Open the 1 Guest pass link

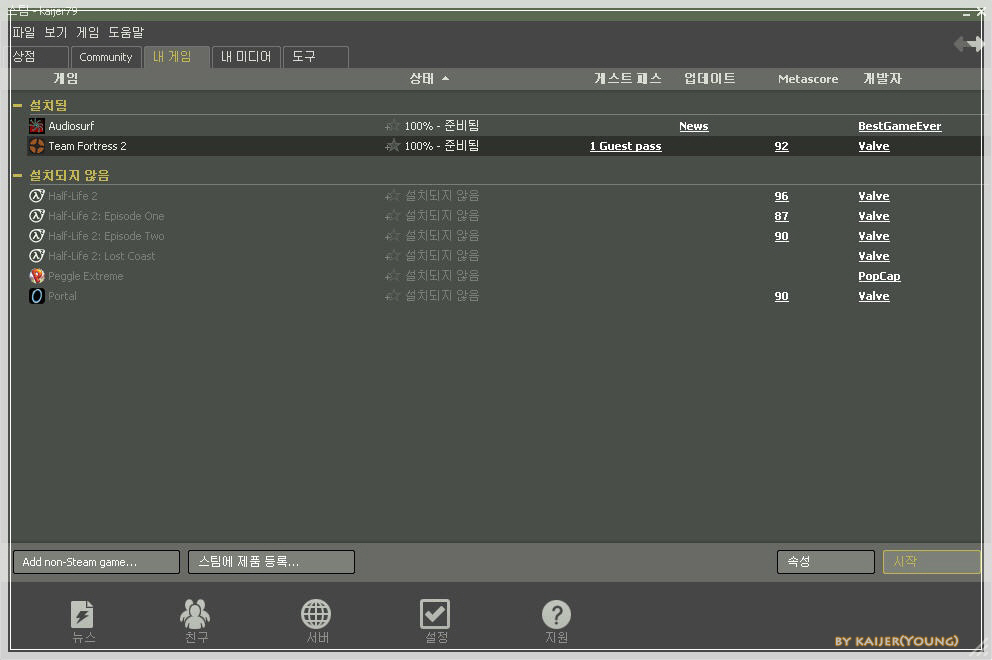(x=625, y=146)
